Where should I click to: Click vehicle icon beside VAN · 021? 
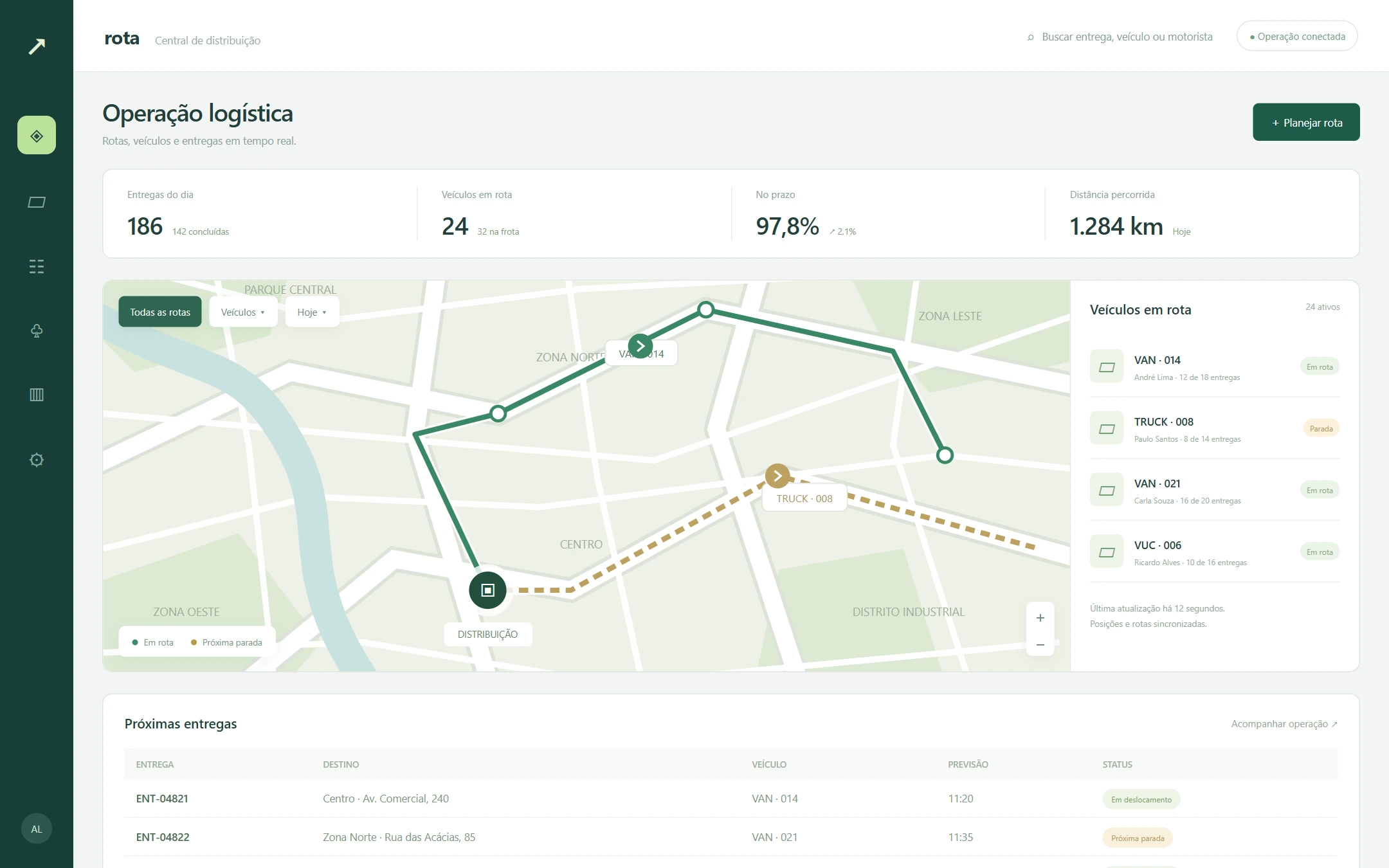[1107, 490]
